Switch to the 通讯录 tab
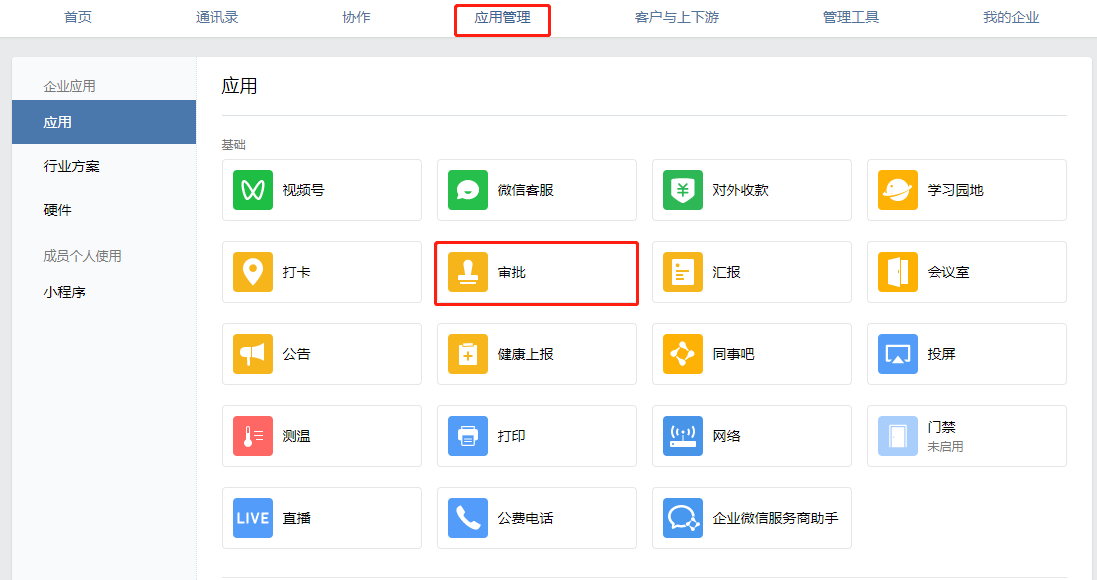The height and width of the screenshot is (580, 1097). (x=217, y=17)
